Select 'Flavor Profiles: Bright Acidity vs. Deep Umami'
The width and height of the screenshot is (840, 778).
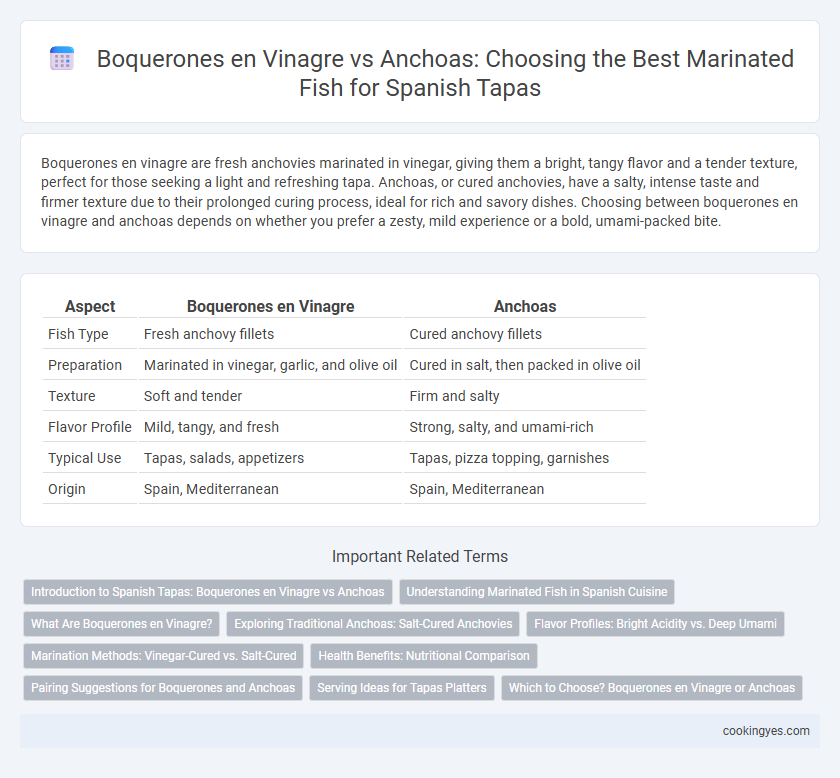click(655, 624)
